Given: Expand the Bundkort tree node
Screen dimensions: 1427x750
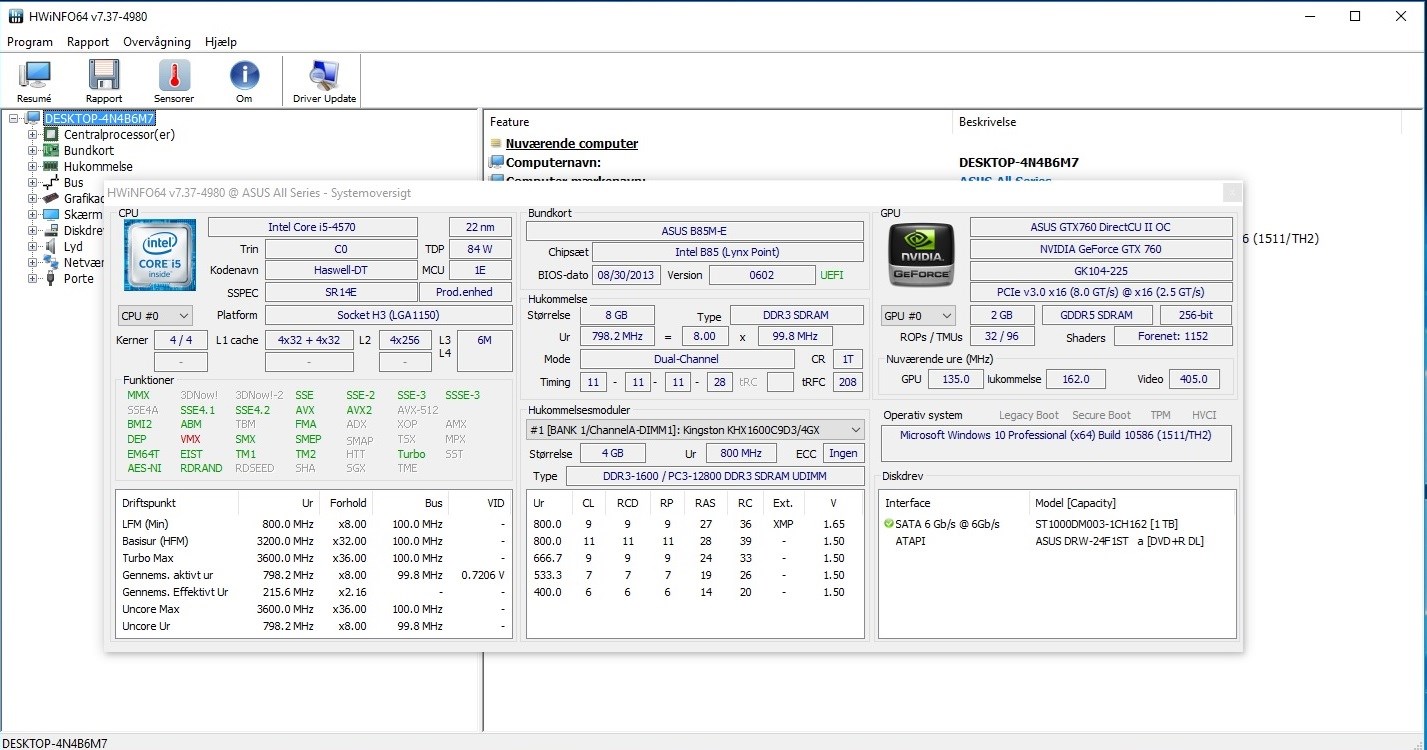Looking at the screenshot, I should [x=32, y=151].
